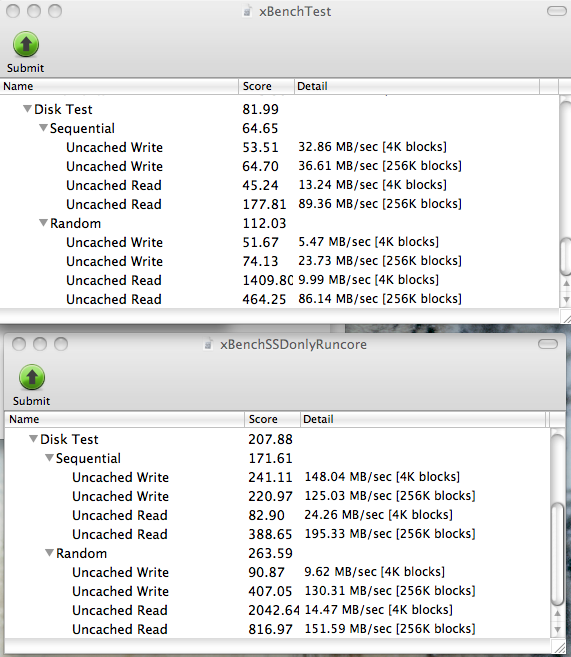Viewport: 571px width, 657px height.
Task: Click the score value 171.61
Action: coord(270,458)
